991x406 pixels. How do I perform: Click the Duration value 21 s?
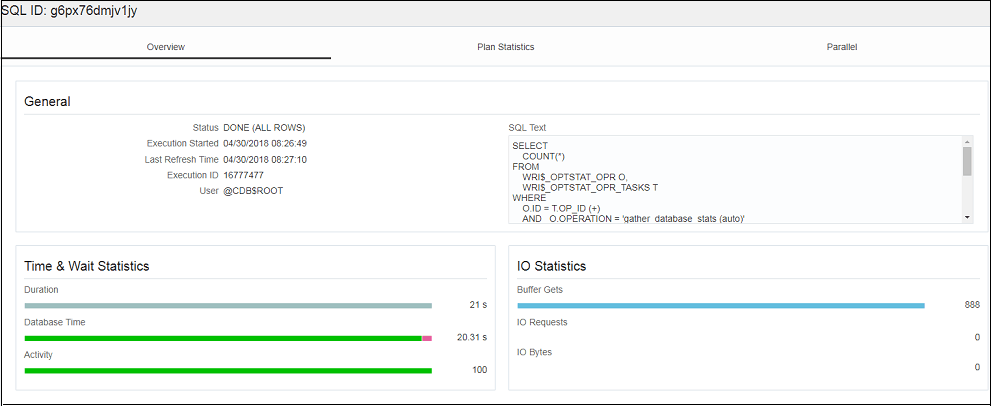[x=478, y=305]
